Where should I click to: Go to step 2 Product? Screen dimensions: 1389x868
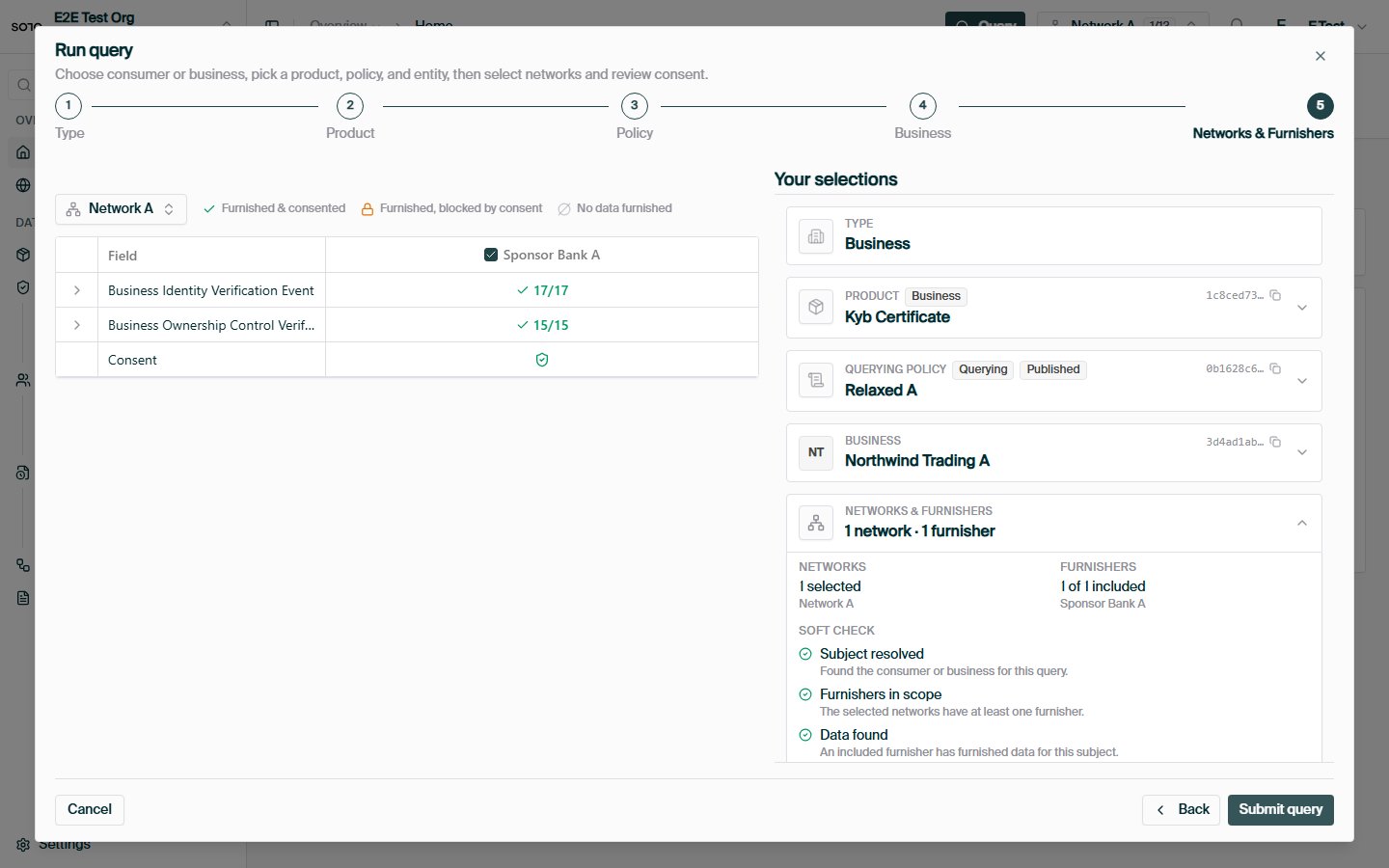[x=350, y=105]
